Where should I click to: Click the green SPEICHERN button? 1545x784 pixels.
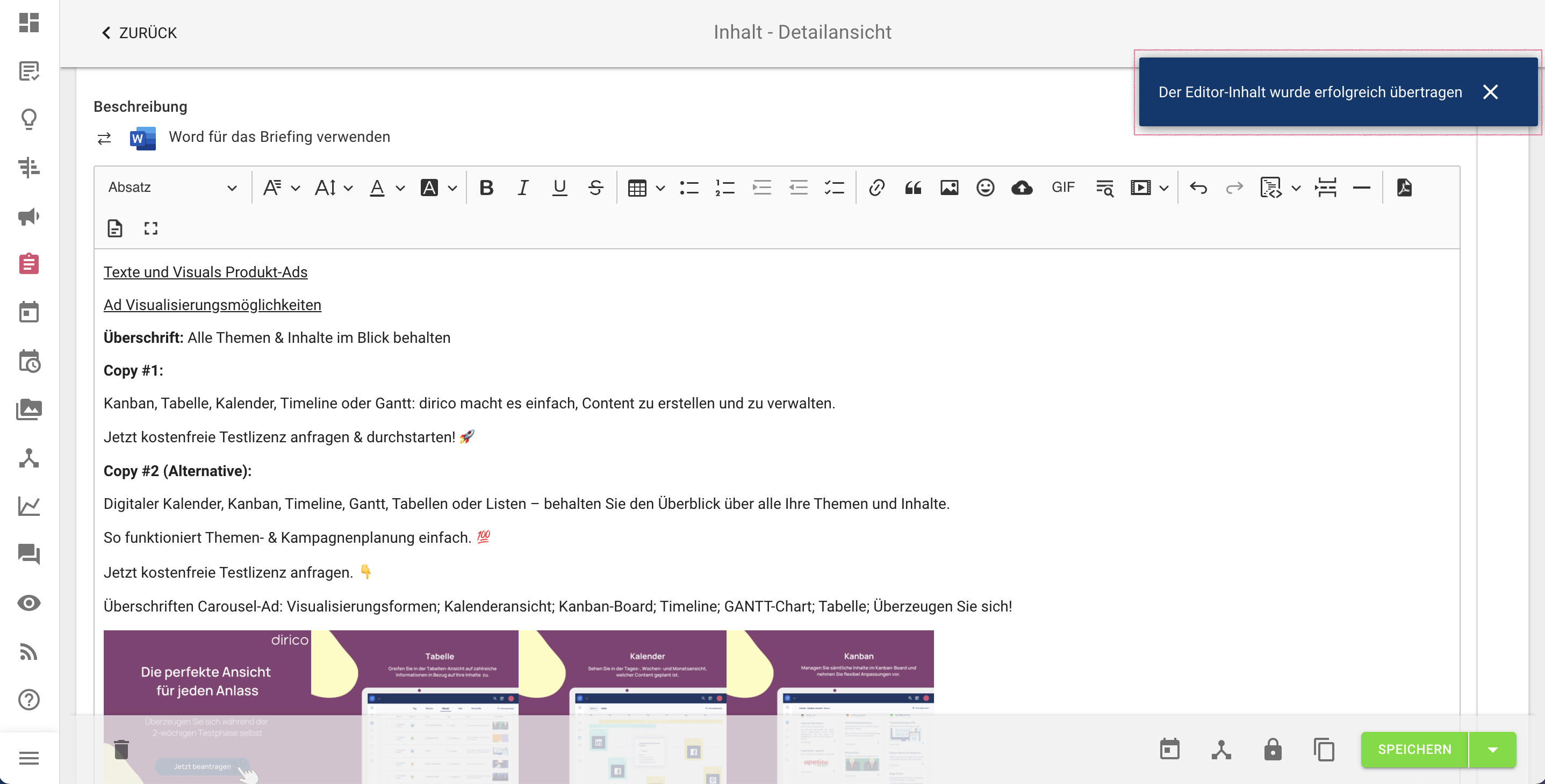[x=1414, y=749]
